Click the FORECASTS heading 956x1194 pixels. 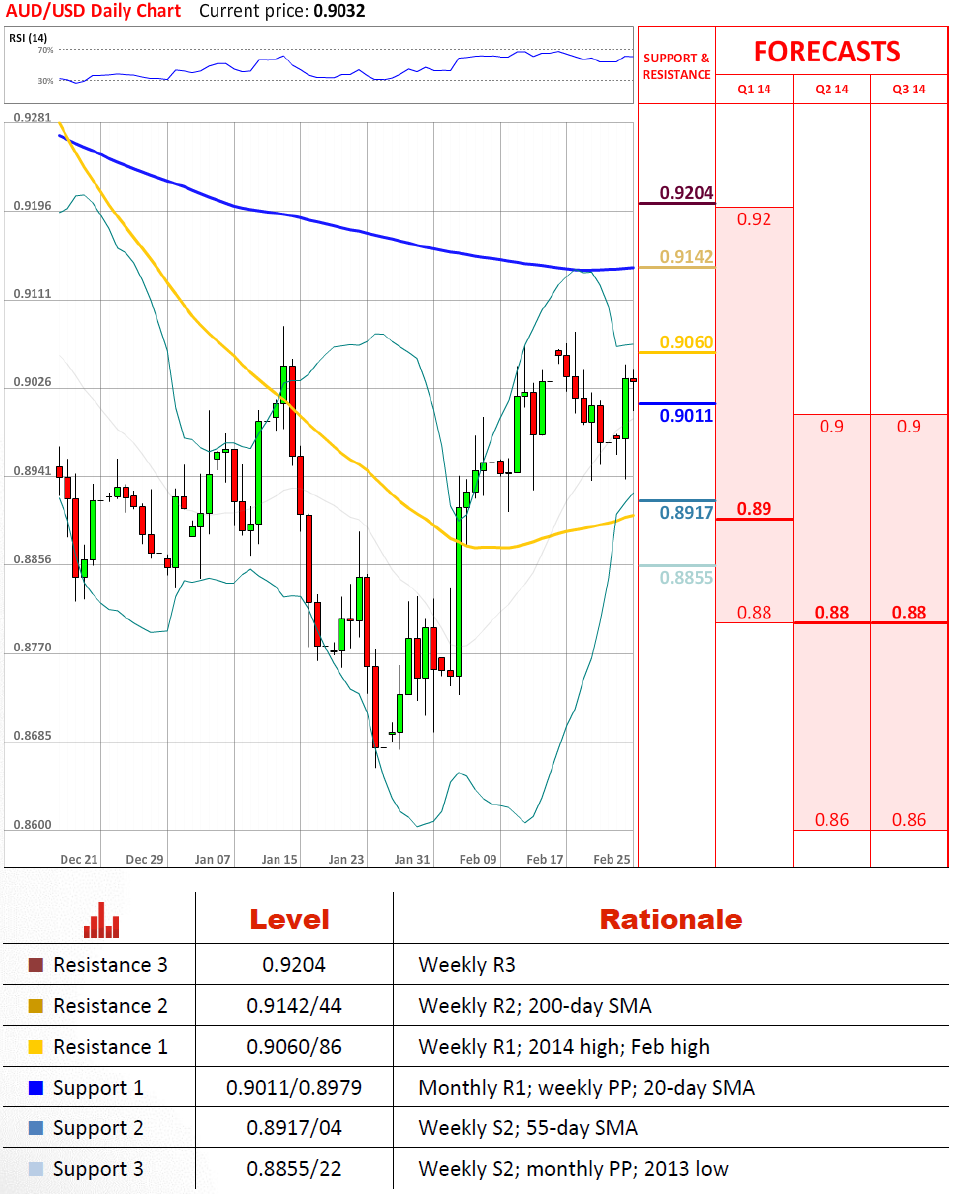827,52
